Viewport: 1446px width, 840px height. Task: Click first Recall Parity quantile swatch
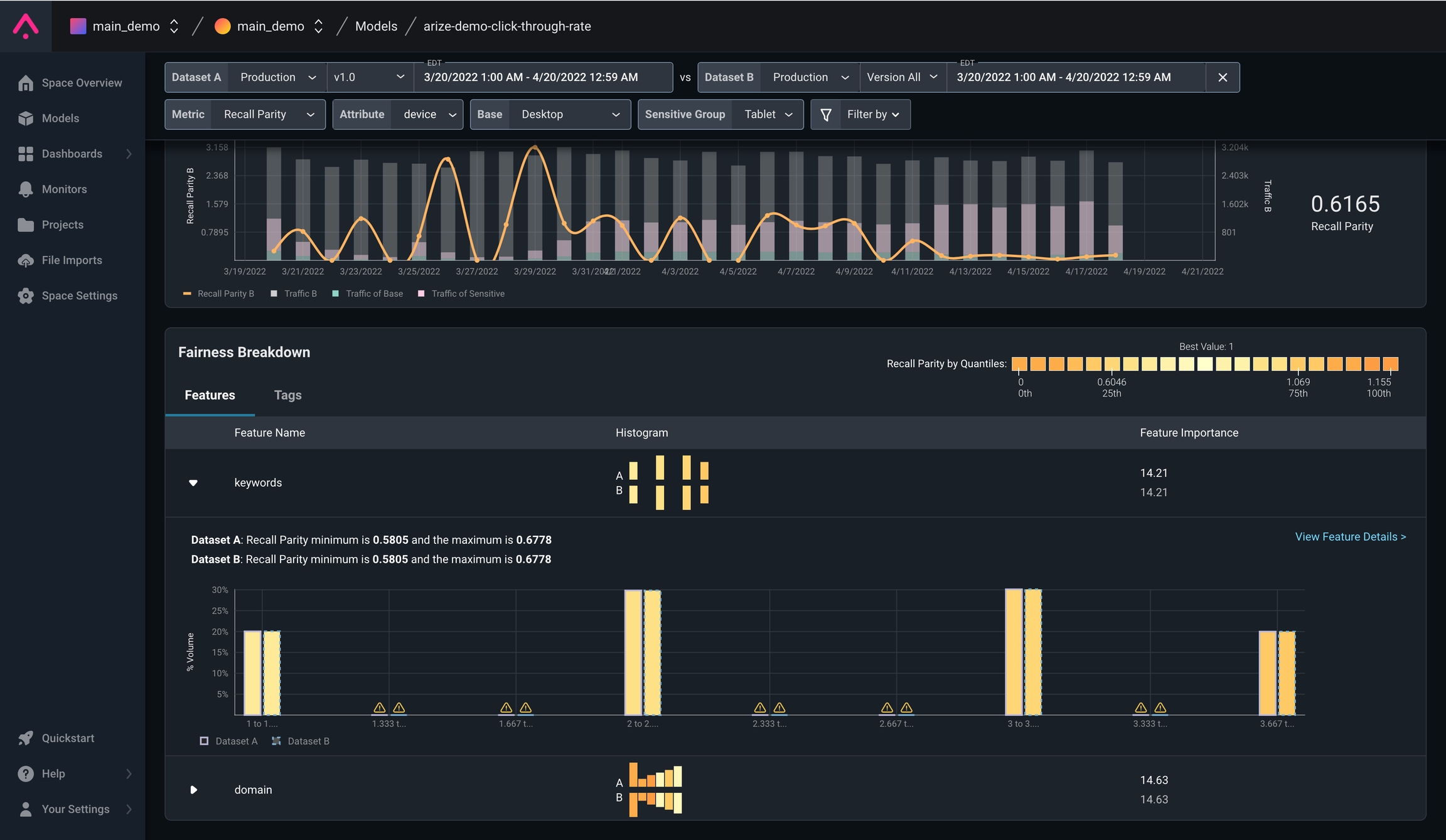tap(1019, 364)
